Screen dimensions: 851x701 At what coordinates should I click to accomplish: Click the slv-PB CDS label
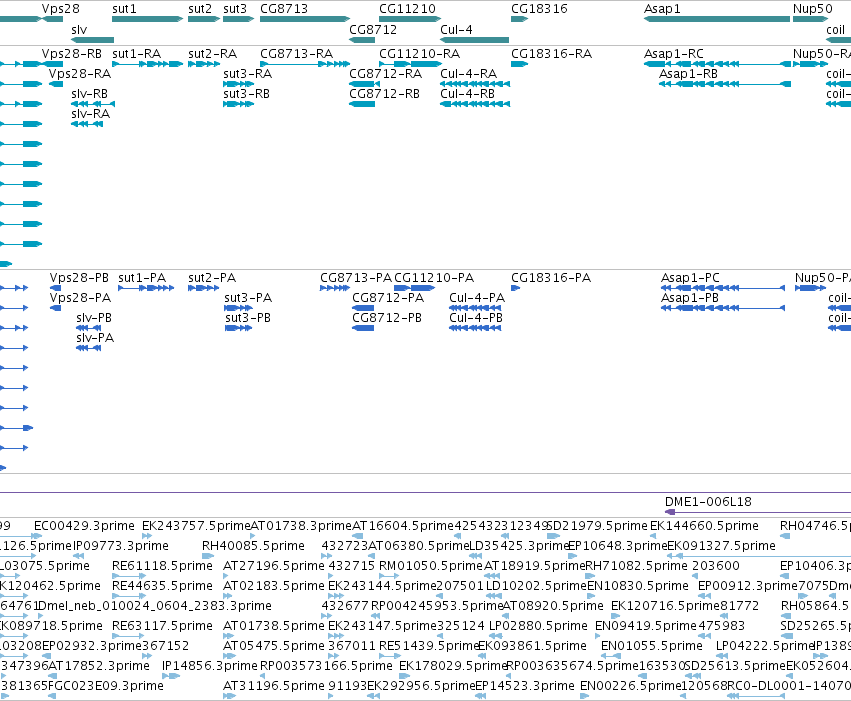[x=93, y=318]
